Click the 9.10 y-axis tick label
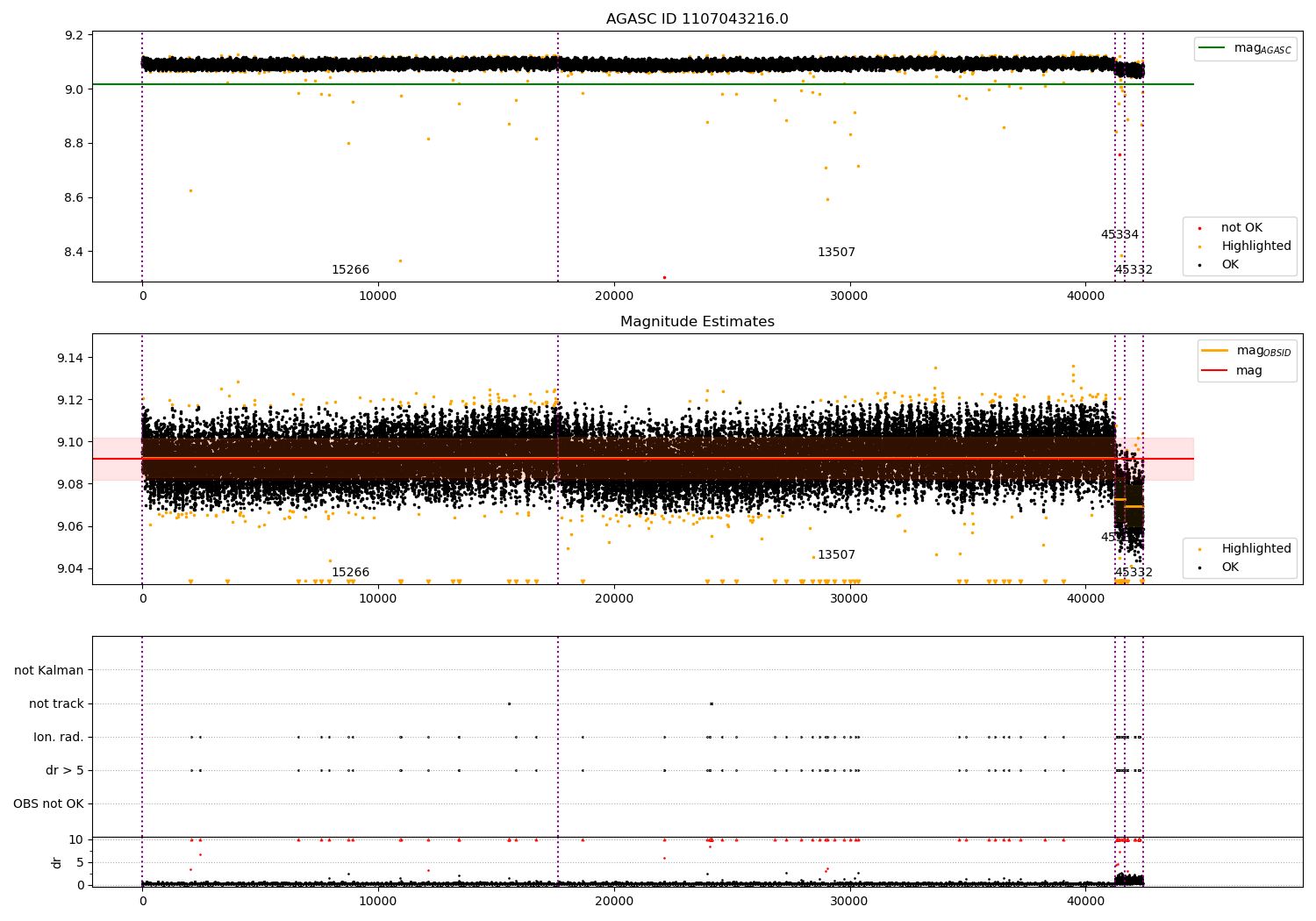The height and width of the screenshot is (921, 1316). pos(71,442)
